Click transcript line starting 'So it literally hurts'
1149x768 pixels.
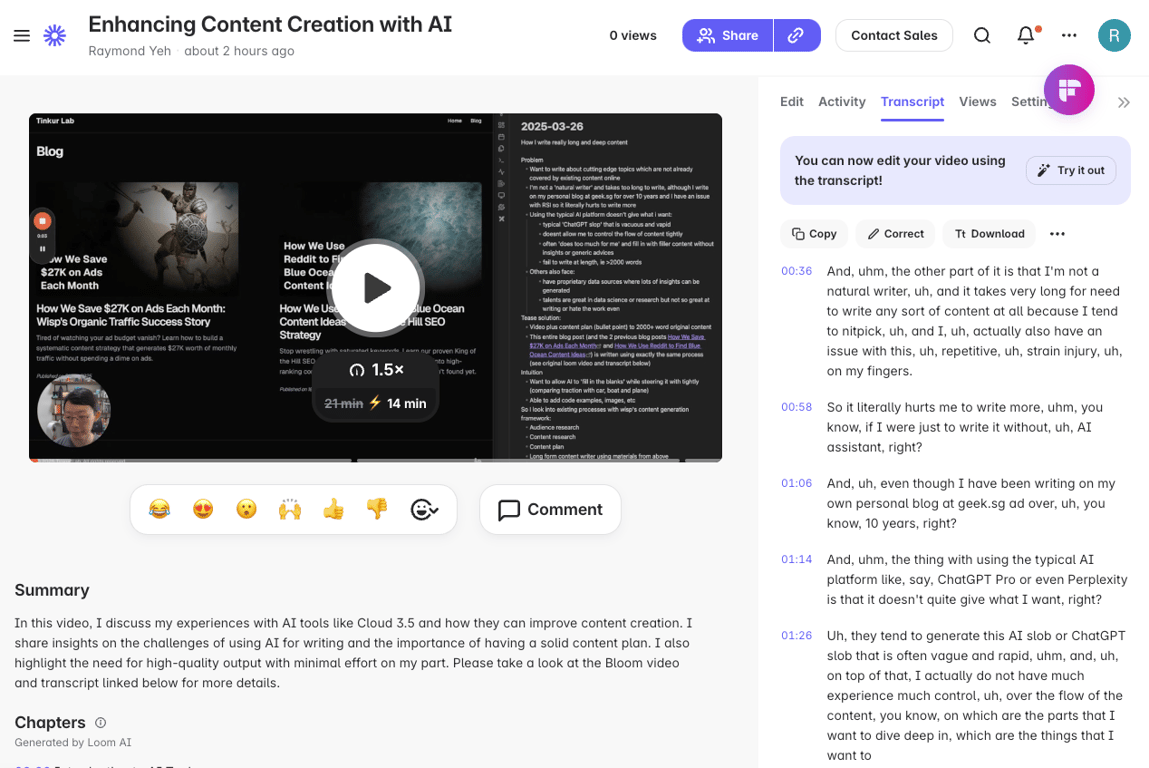964,427
